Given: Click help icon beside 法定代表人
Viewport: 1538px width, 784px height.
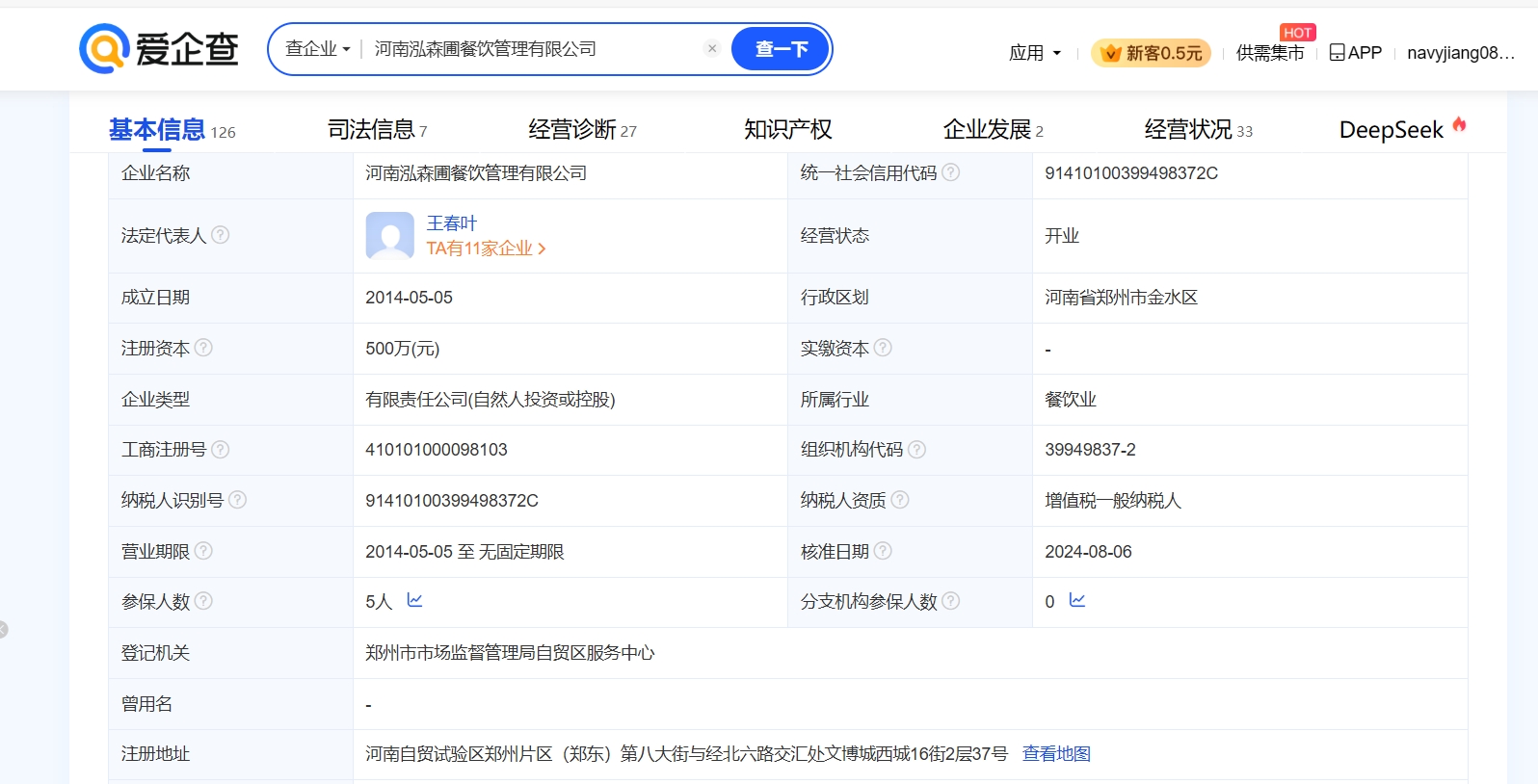Looking at the screenshot, I should click(221, 235).
